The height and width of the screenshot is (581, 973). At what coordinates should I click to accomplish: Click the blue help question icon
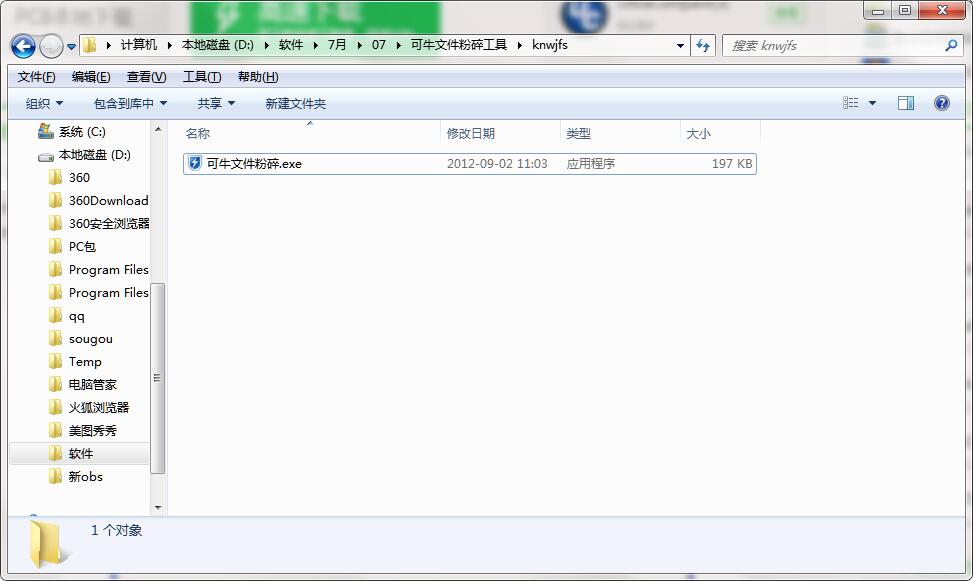point(941,103)
